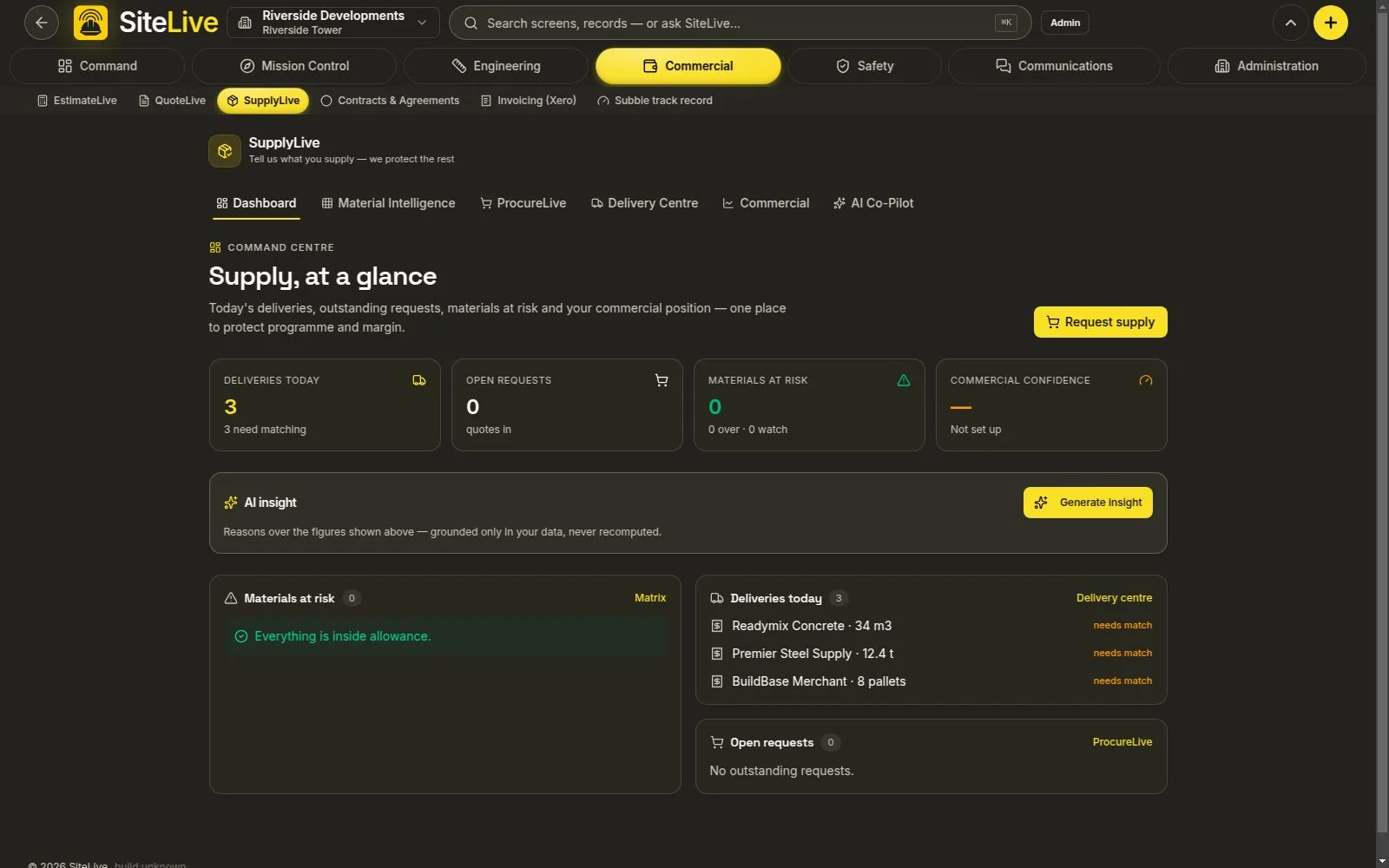Viewport: 1389px width, 868px height.
Task: Select the Commercial module
Action: [688, 66]
